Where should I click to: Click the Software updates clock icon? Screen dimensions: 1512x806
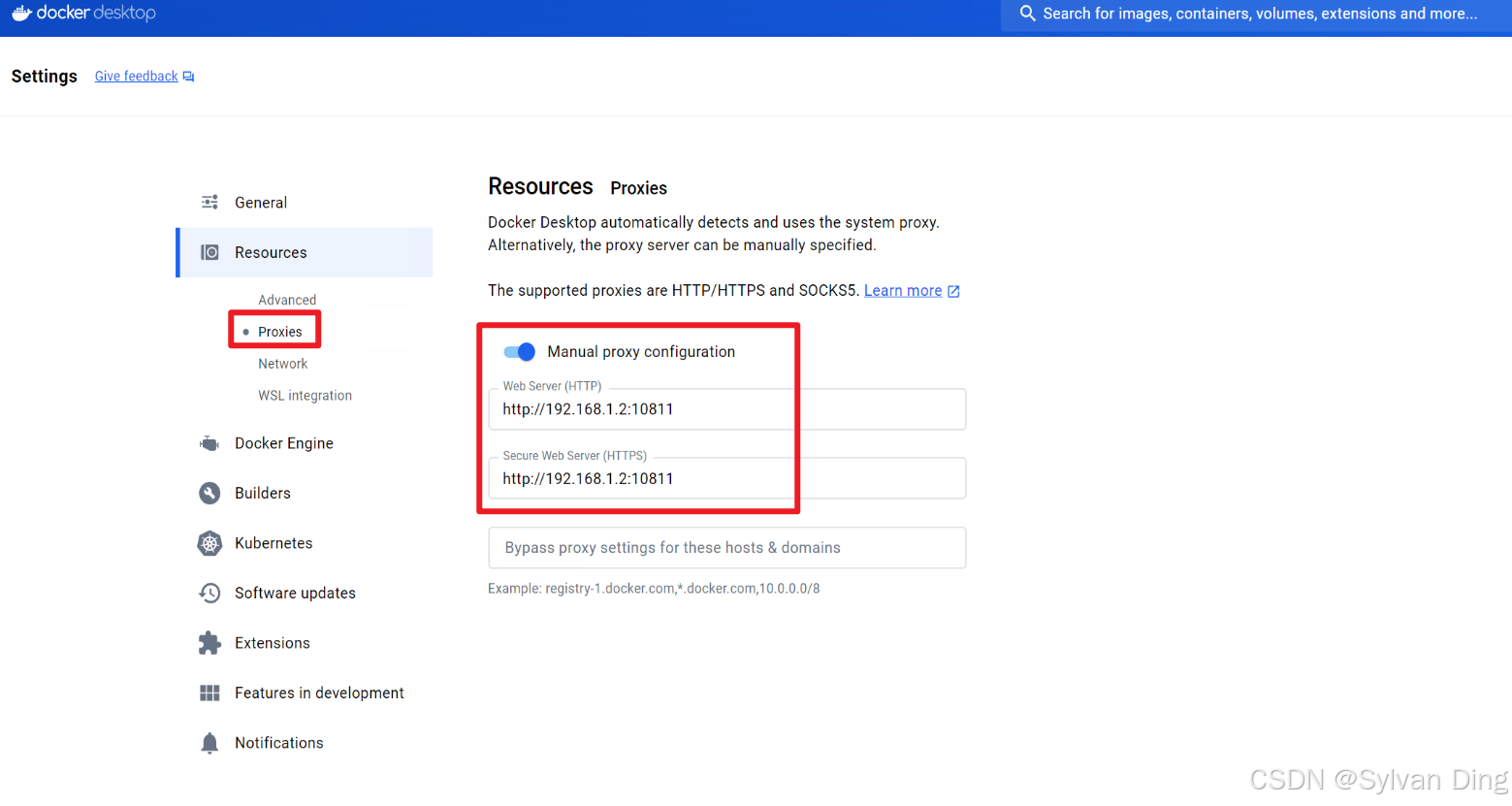click(209, 593)
